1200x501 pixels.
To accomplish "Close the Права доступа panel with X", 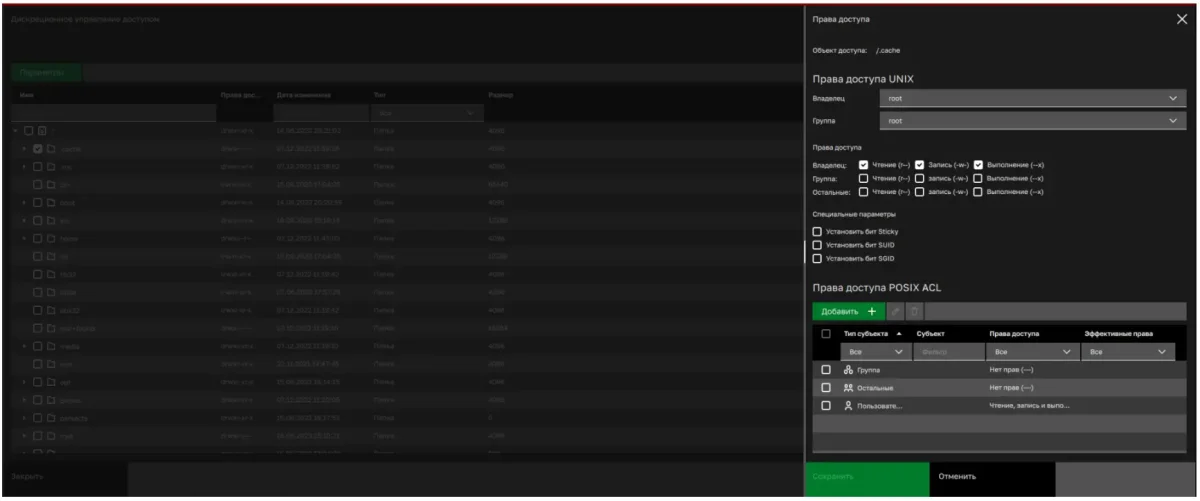I will click(x=1181, y=20).
